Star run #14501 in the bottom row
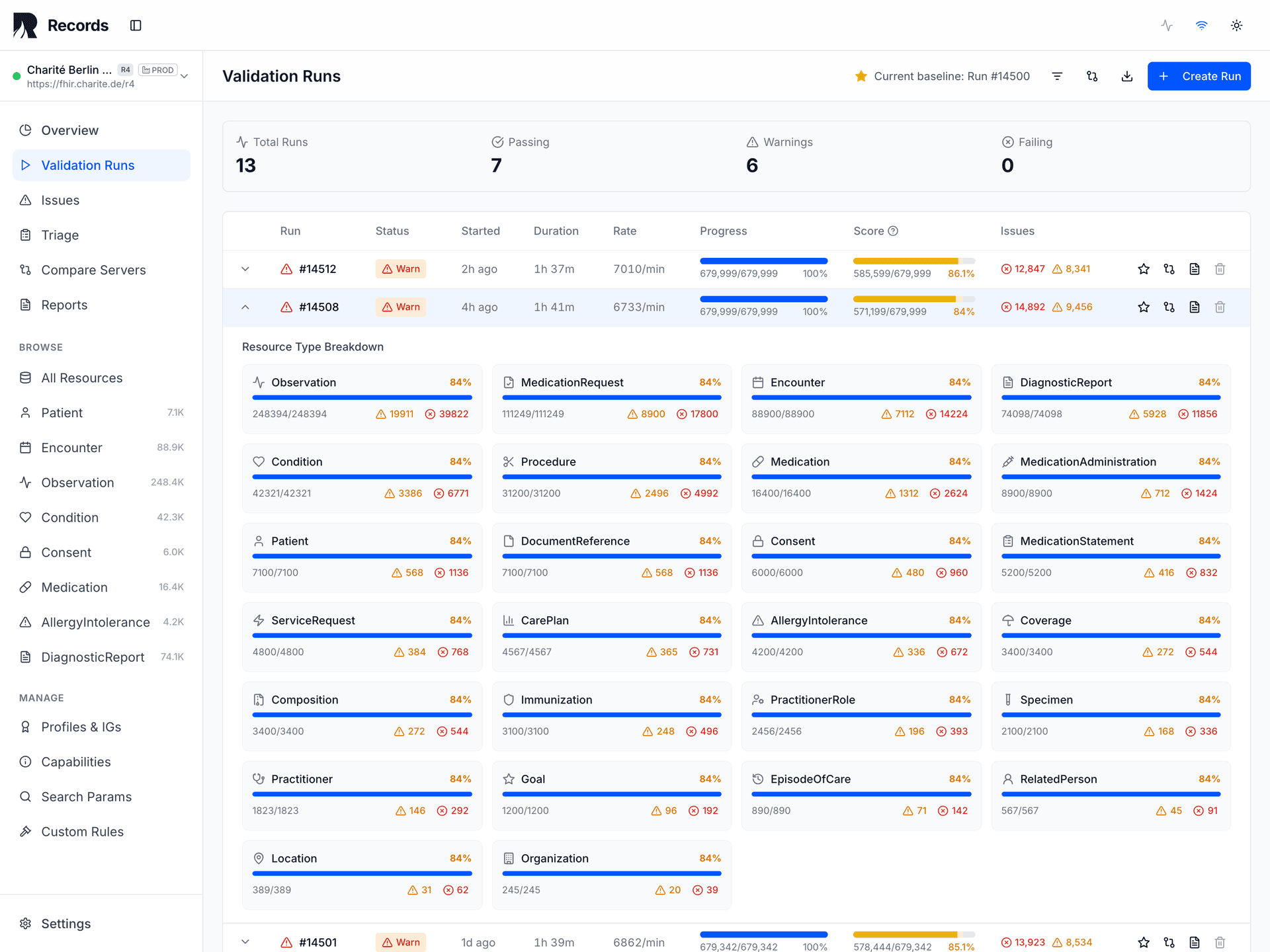The height and width of the screenshot is (952, 1270). 1144,942
